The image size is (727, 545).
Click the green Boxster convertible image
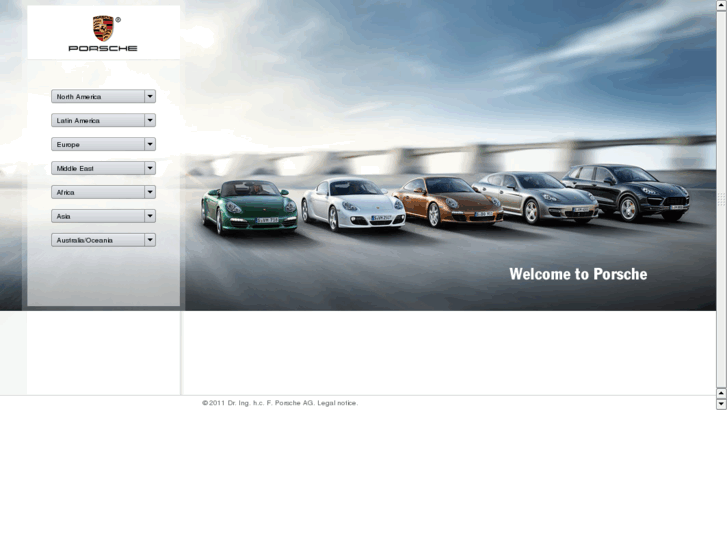(249, 207)
